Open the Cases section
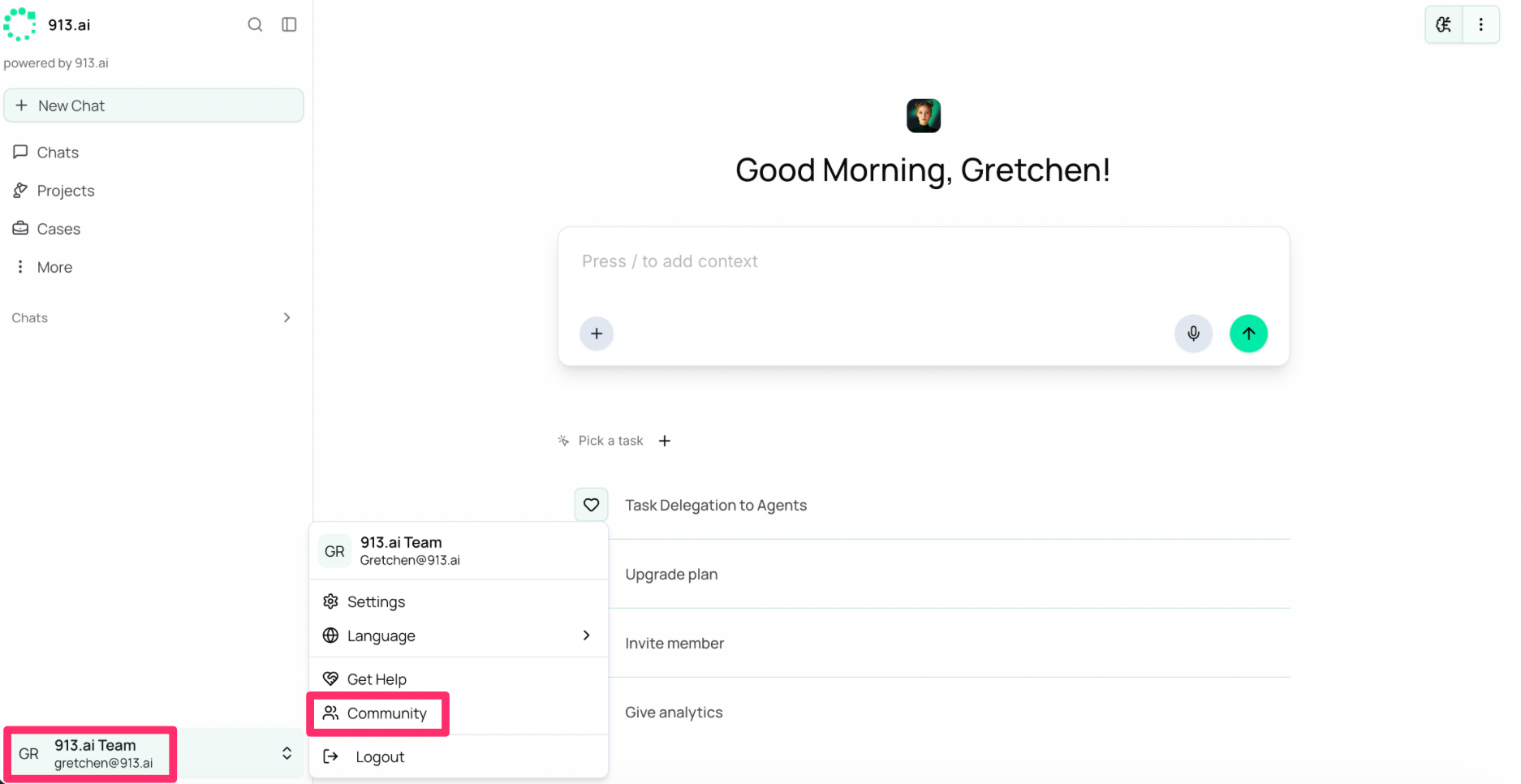The width and height of the screenshot is (1521, 784). click(47, 229)
